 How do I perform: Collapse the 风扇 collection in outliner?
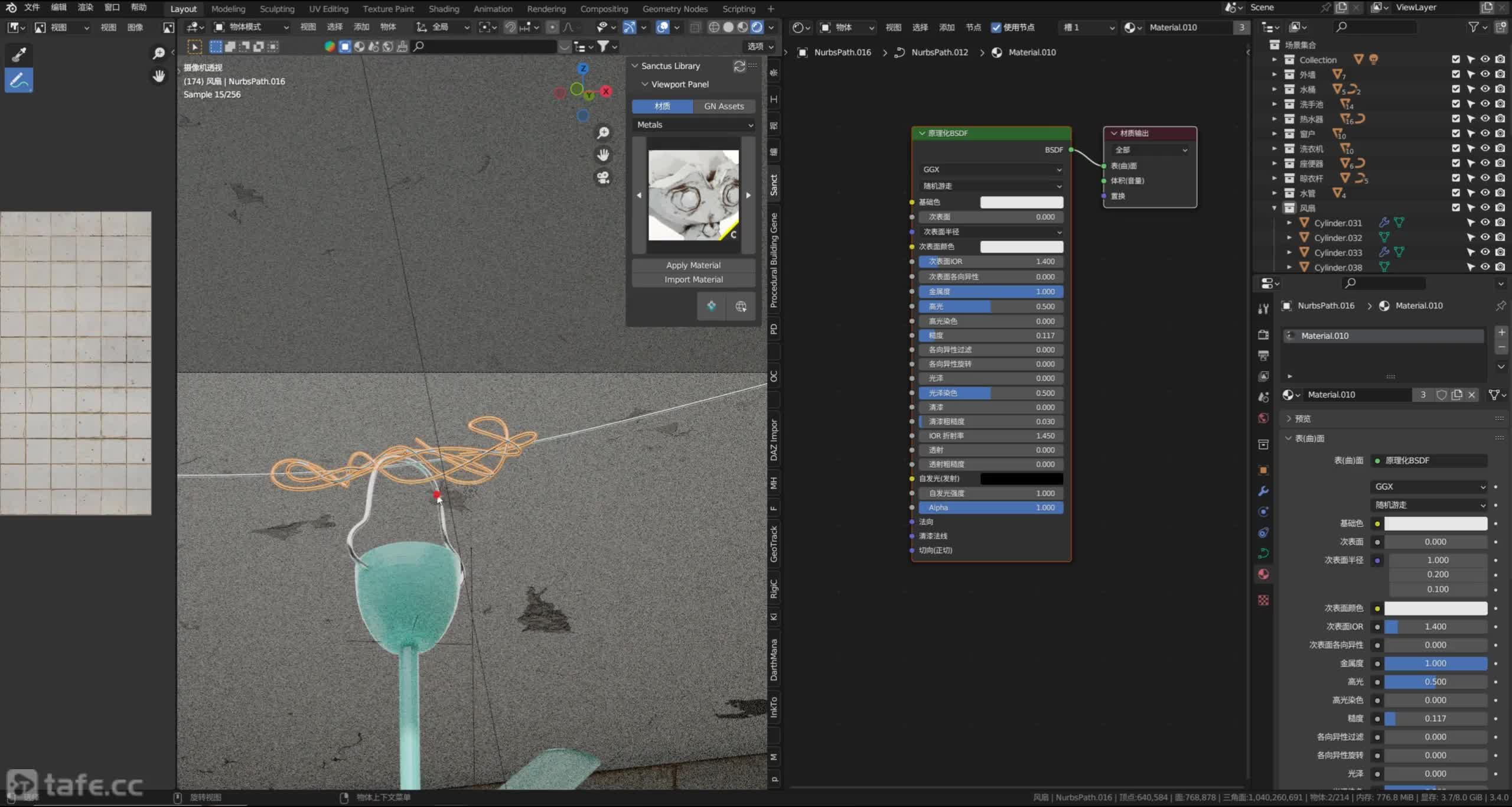click(1274, 208)
